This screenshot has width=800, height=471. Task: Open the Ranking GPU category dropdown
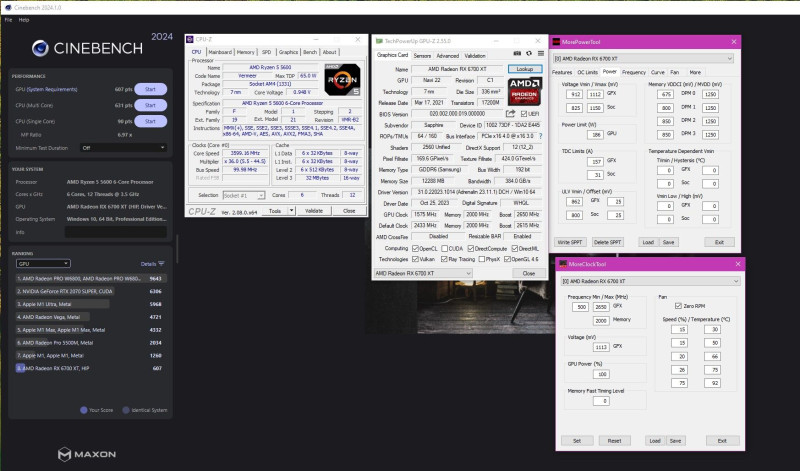(43, 264)
